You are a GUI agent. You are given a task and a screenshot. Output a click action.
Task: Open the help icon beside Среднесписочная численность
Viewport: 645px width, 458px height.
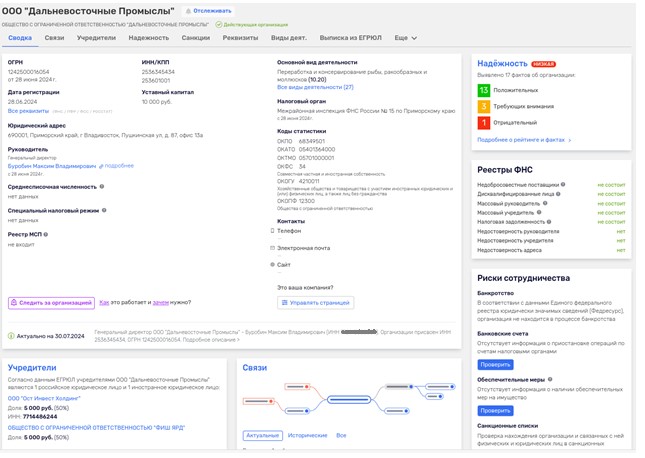102,186
